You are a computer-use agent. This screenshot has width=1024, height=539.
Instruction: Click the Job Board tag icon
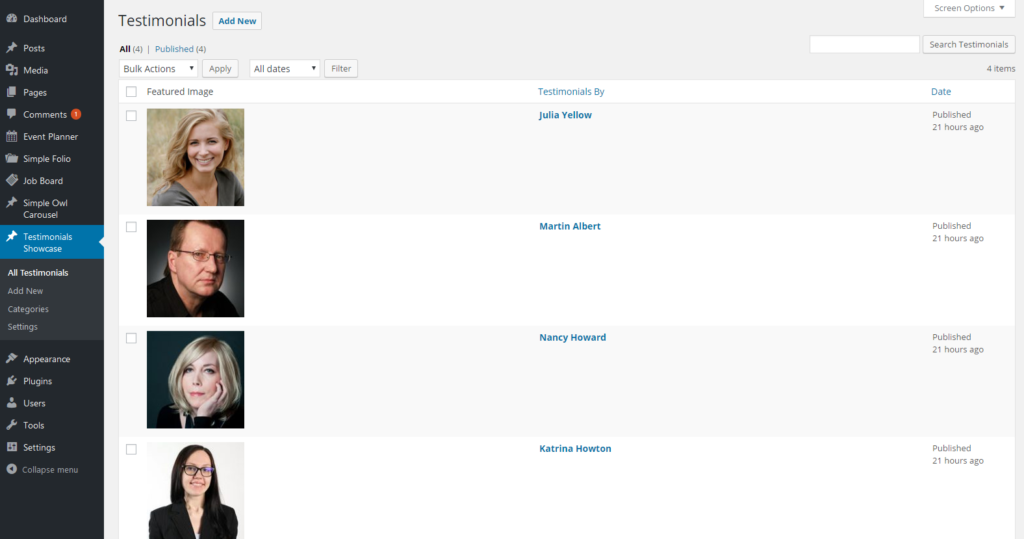coord(12,180)
